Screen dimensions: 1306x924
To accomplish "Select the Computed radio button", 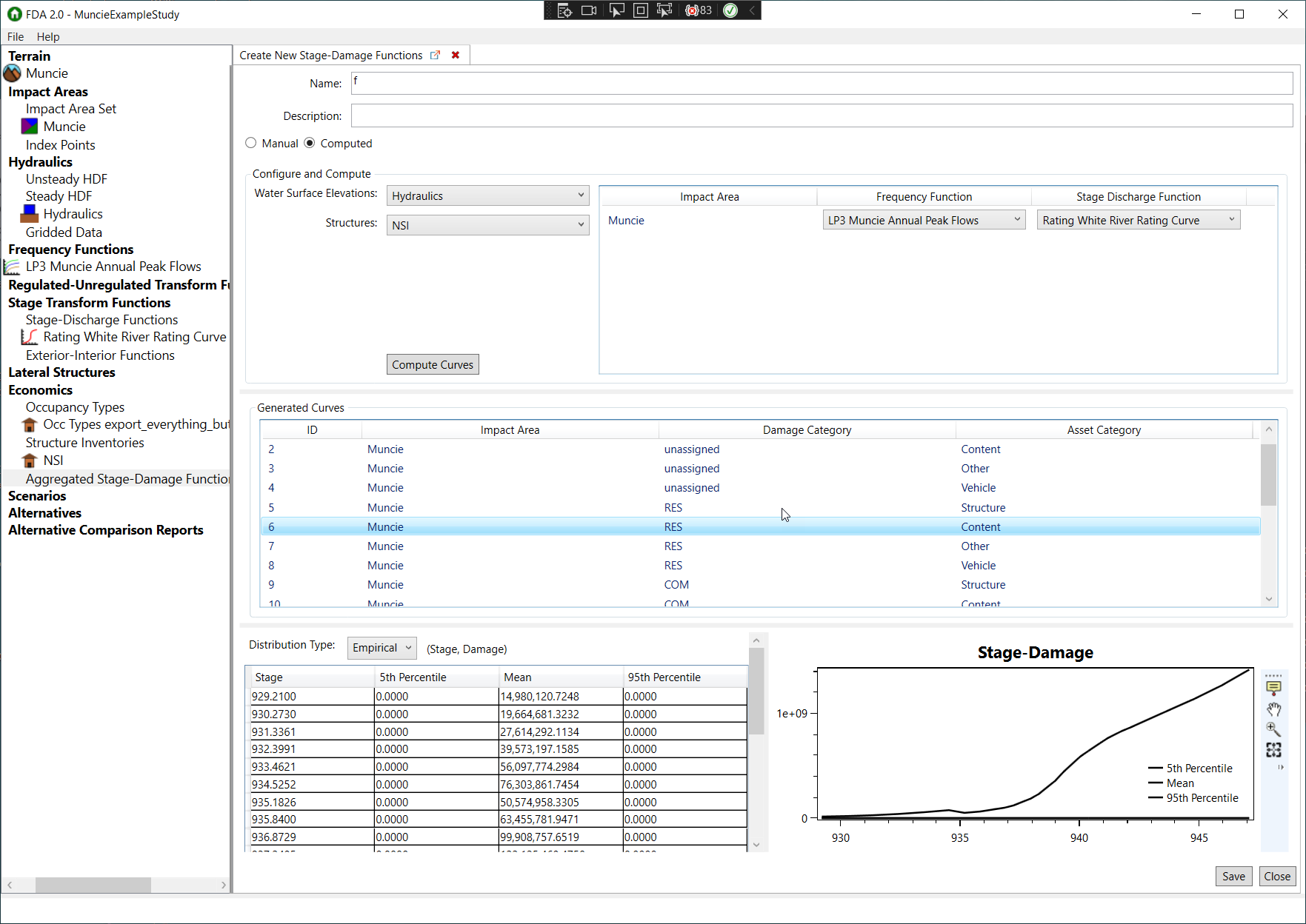I will point(308,143).
